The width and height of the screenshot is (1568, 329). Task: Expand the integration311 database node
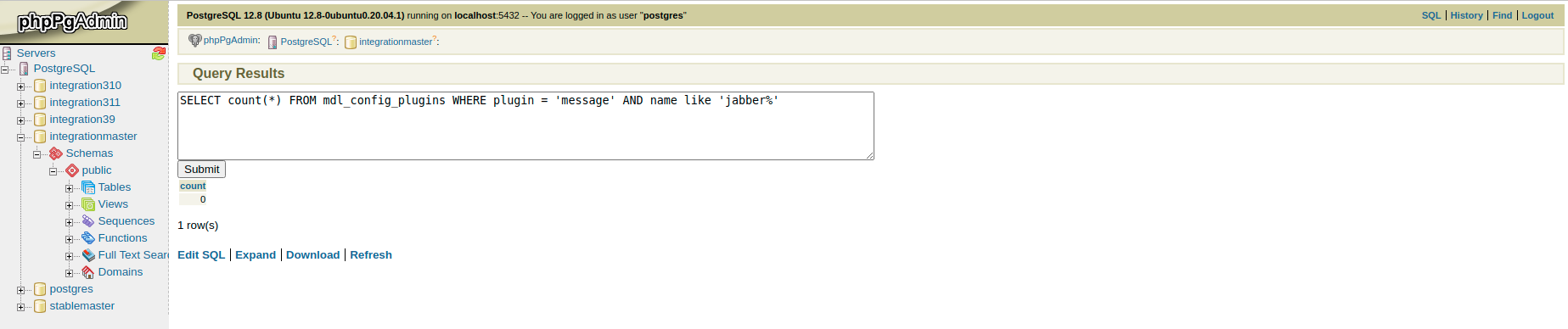click(20, 103)
